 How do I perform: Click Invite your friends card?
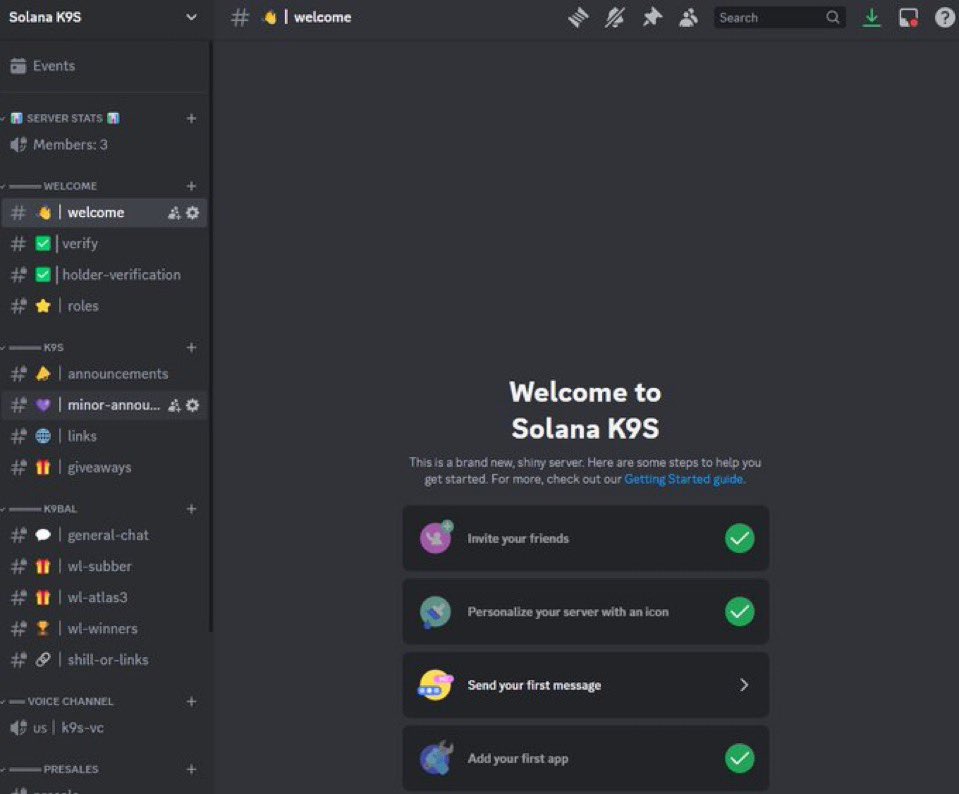pyautogui.click(x=585, y=538)
